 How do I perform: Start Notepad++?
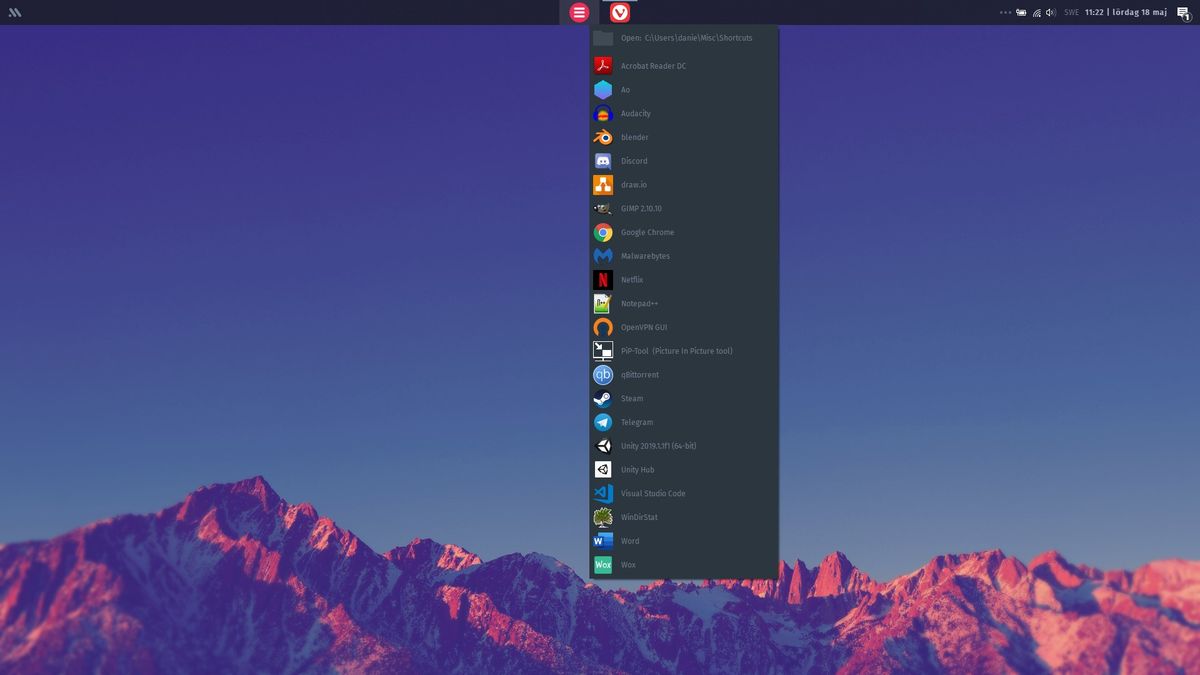tap(639, 303)
